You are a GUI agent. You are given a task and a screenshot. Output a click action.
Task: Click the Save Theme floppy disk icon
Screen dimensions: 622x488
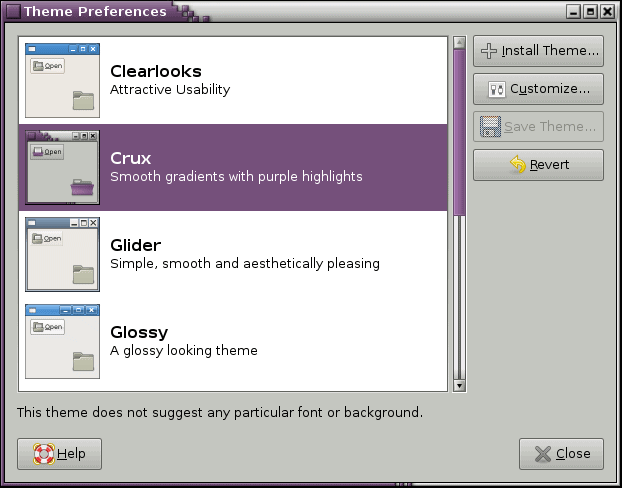490,127
